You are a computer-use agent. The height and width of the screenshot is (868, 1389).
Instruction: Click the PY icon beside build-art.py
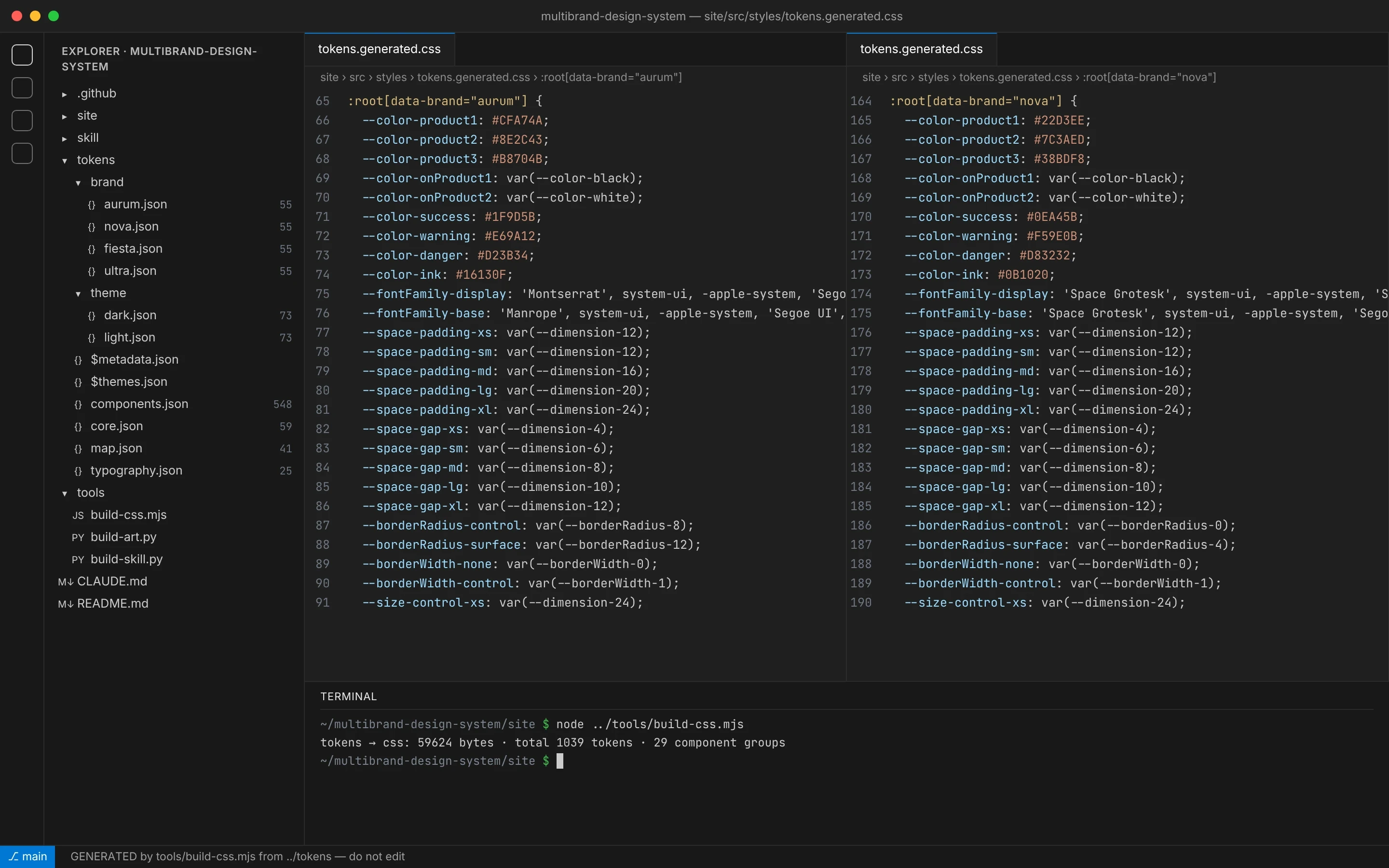click(x=78, y=537)
